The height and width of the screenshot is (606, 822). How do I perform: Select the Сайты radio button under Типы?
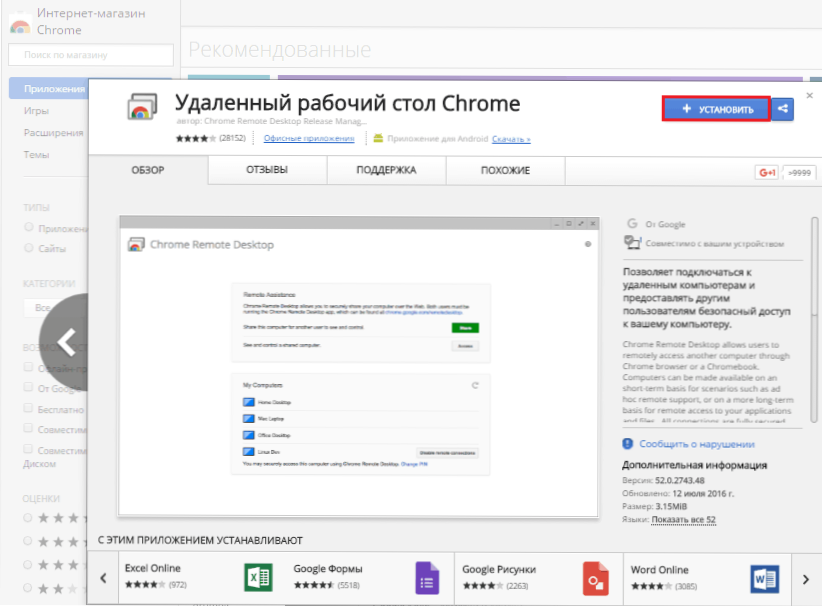click(x=28, y=247)
